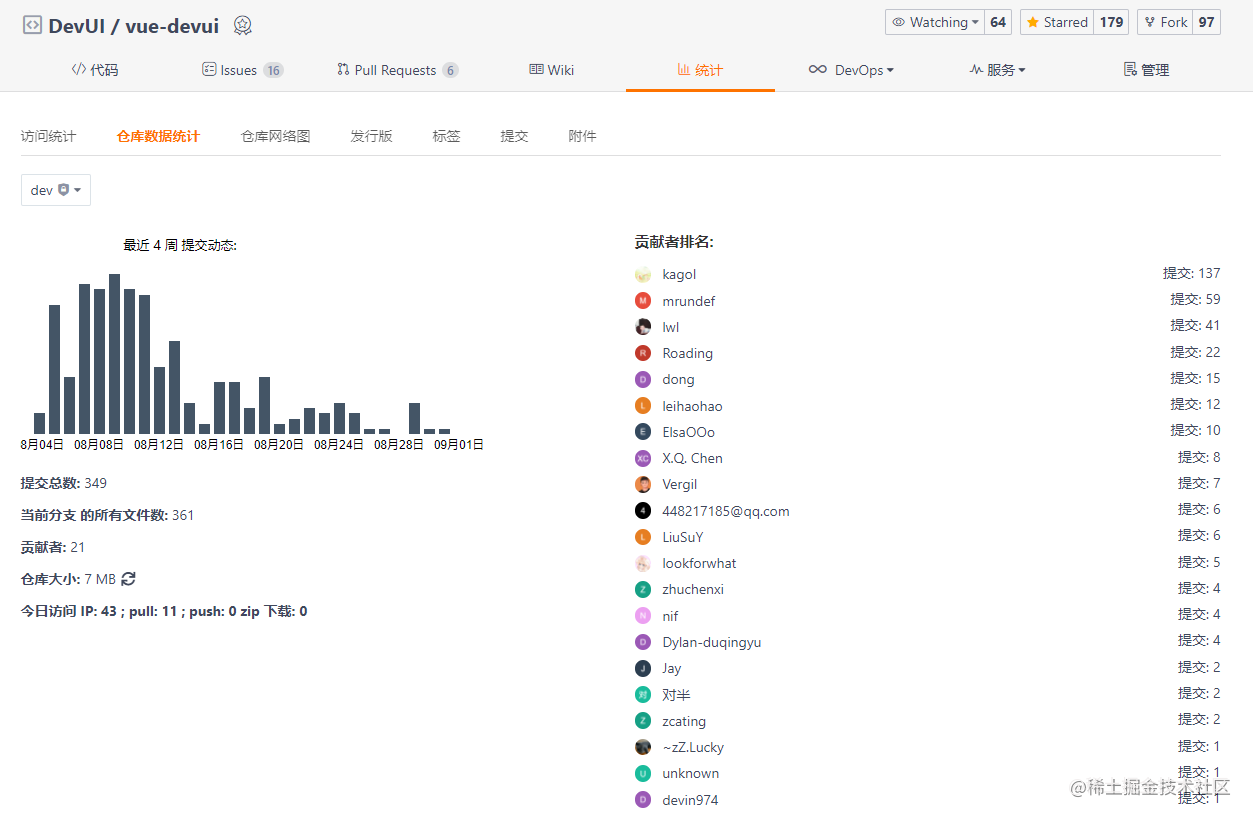Open the dev branch dropdown
Viewport: 1253px width, 820px height.
[x=56, y=190]
